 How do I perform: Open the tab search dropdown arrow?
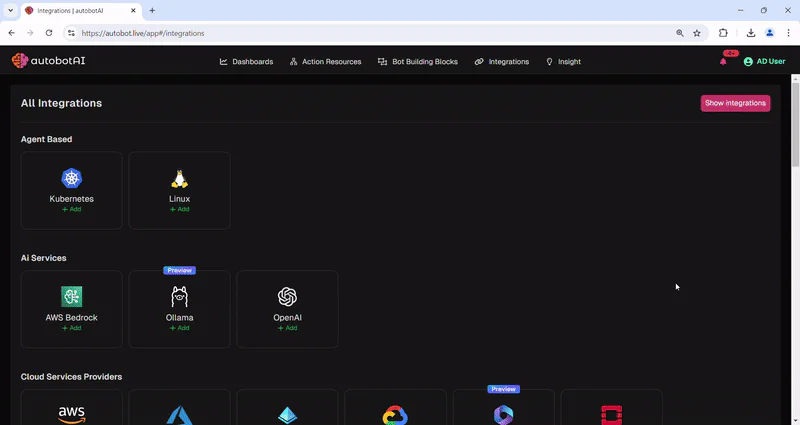pyautogui.click(x=10, y=10)
